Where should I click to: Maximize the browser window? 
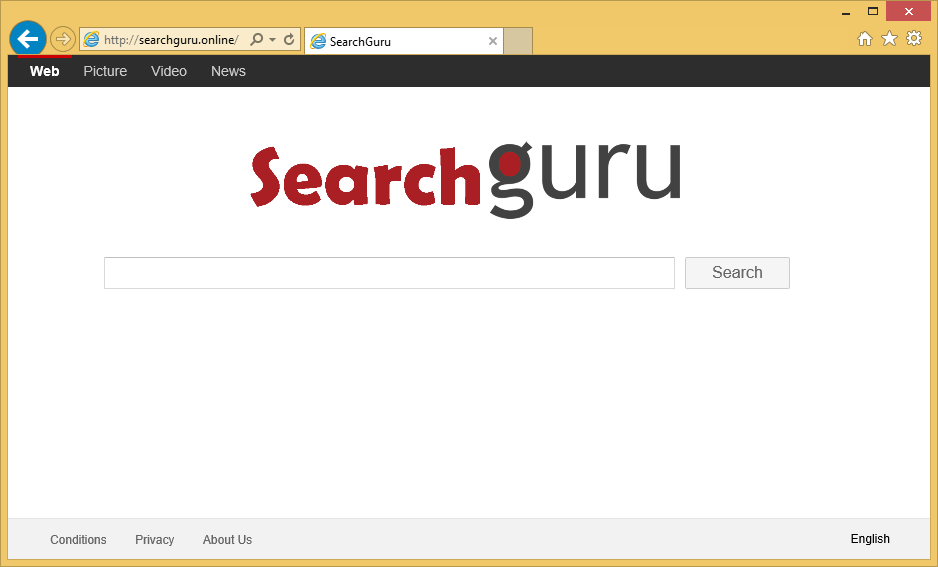tap(873, 11)
